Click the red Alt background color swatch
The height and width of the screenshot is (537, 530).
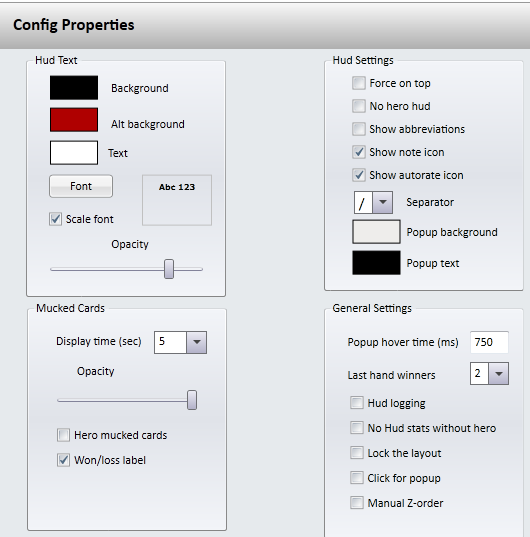(74, 120)
